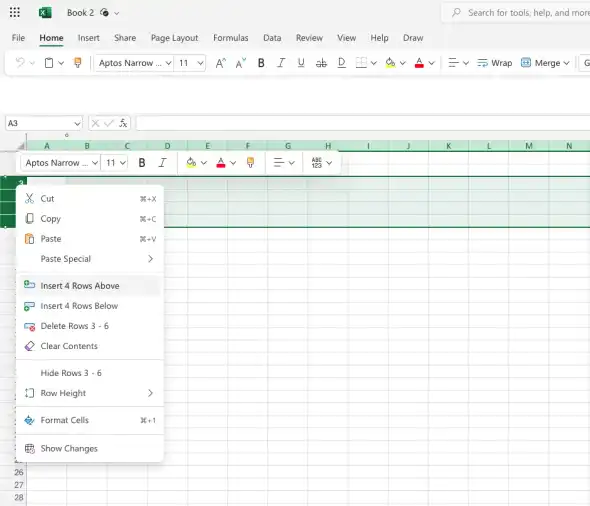590x506 pixels.
Task: Click the Excel logo icon
Action: [45, 13]
